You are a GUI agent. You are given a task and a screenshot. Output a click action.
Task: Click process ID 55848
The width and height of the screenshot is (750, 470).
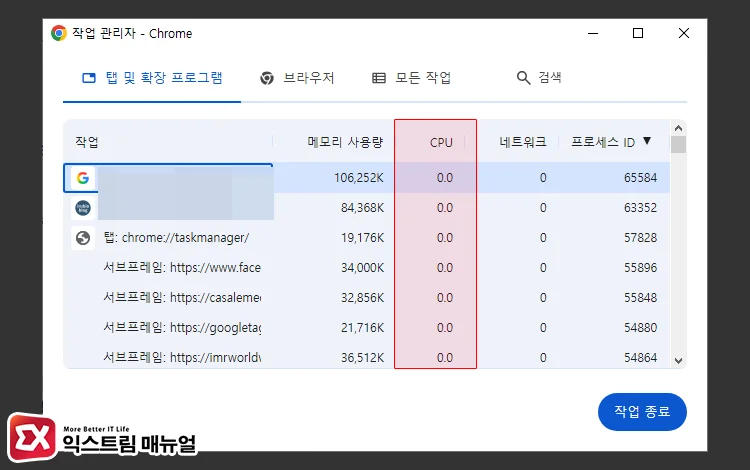(640, 297)
